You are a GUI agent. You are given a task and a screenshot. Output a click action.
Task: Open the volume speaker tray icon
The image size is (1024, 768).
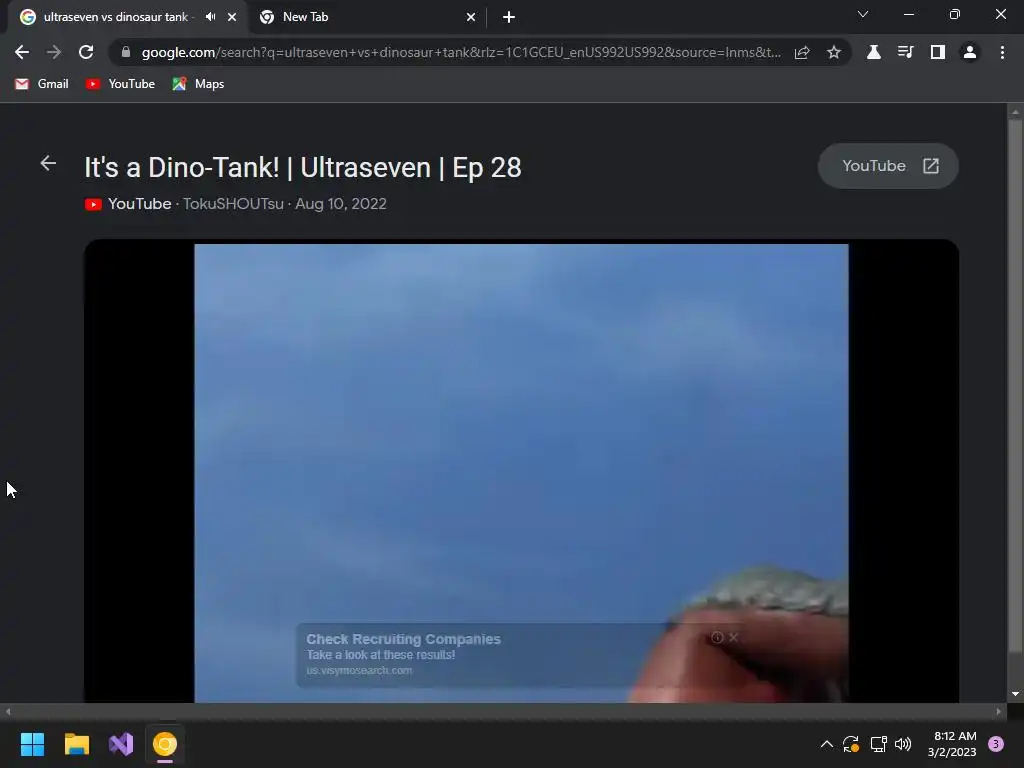coord(903,744)
